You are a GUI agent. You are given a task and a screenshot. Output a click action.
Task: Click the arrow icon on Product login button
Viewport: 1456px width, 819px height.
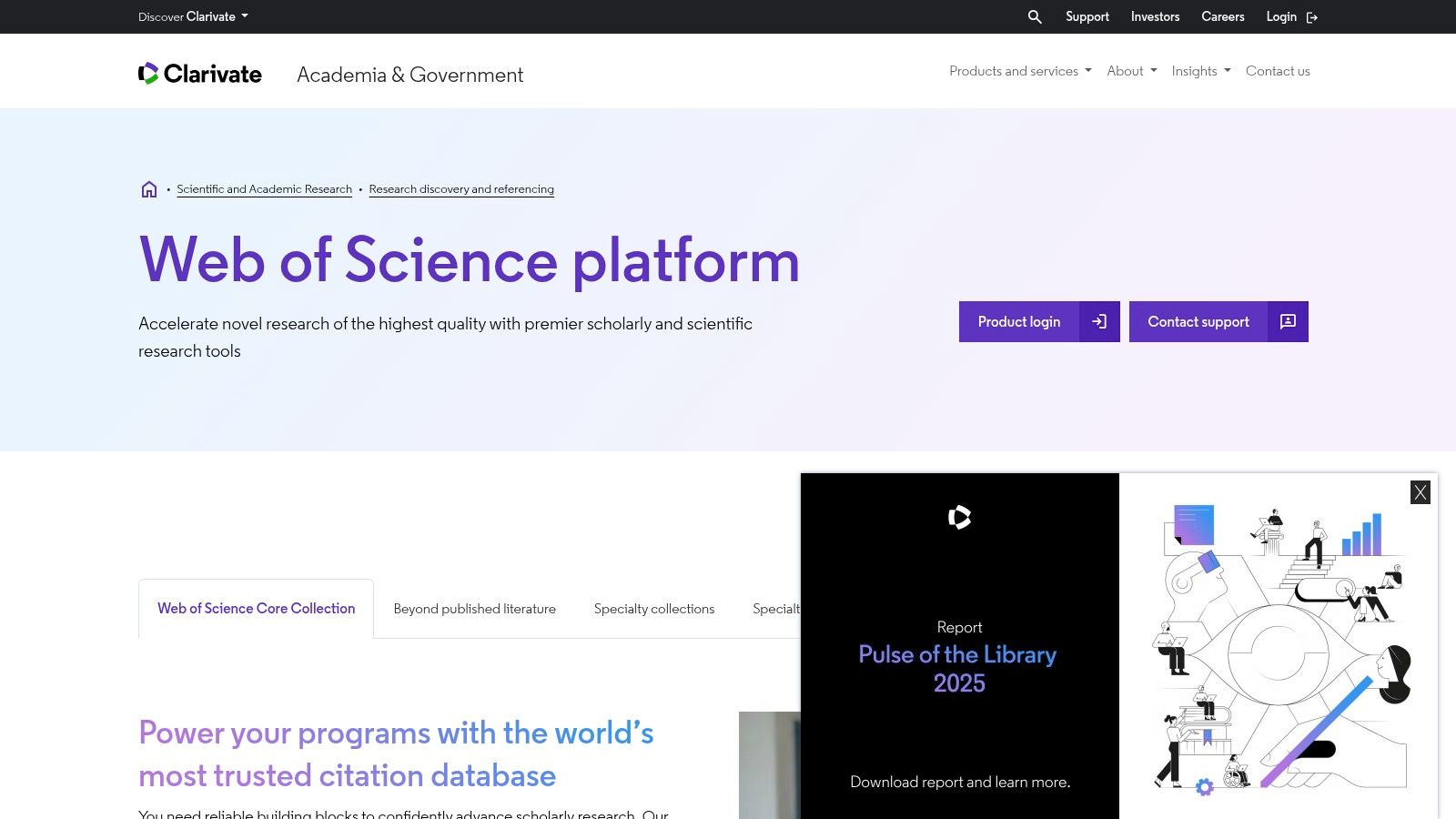[x=1099, y=321]
